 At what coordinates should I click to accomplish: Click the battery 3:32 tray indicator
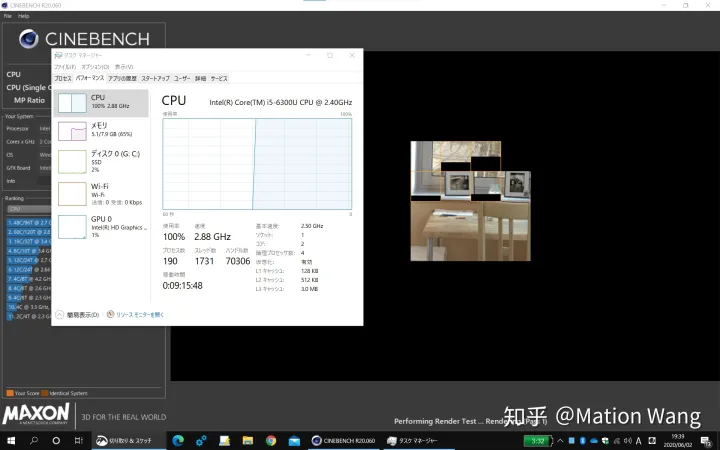tap(538, 441)
